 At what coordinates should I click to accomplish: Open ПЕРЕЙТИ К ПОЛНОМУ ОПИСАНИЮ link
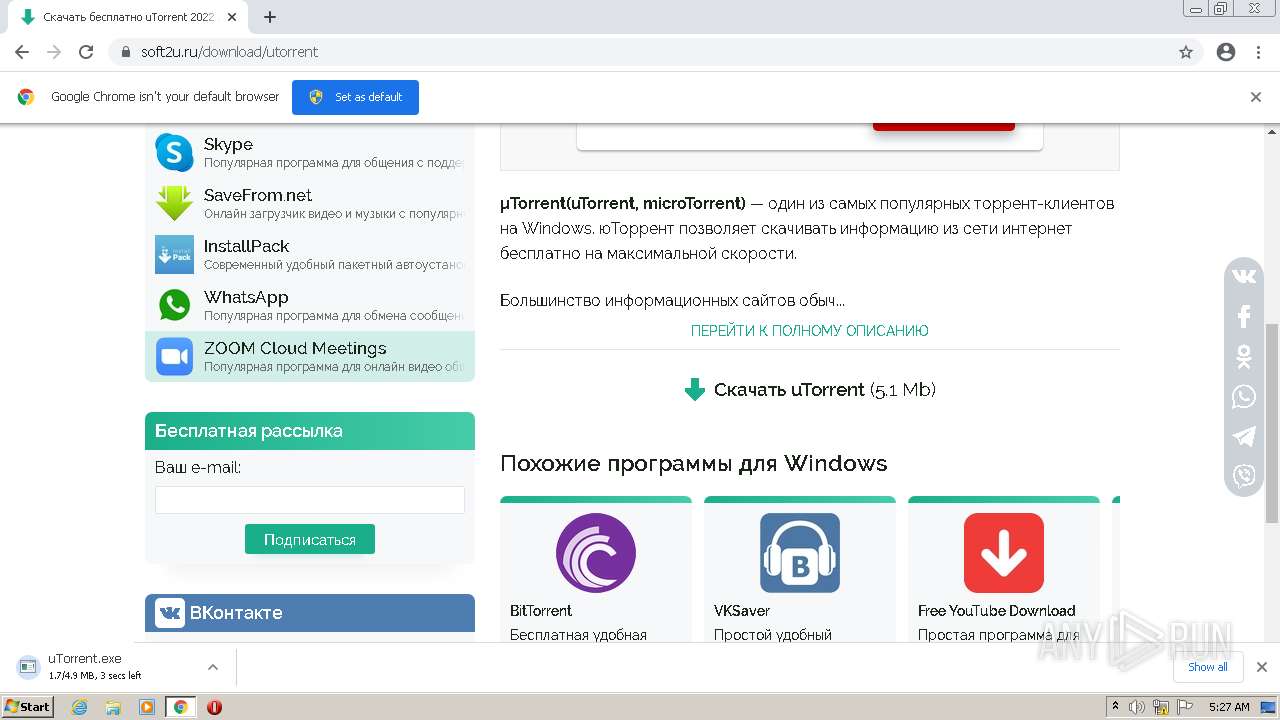tap(810, 331)
